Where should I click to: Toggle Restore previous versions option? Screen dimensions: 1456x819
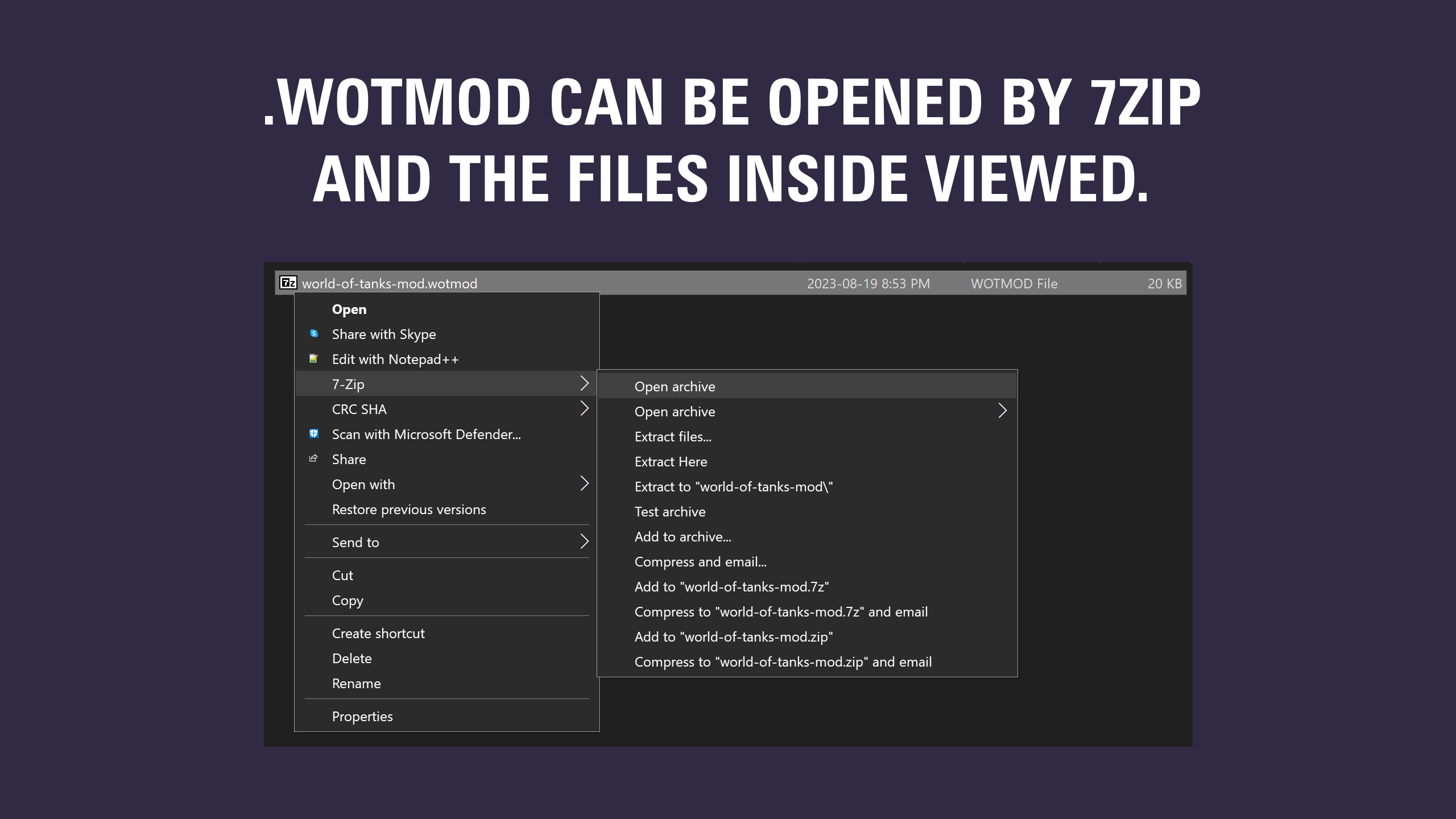click(409, 509)
